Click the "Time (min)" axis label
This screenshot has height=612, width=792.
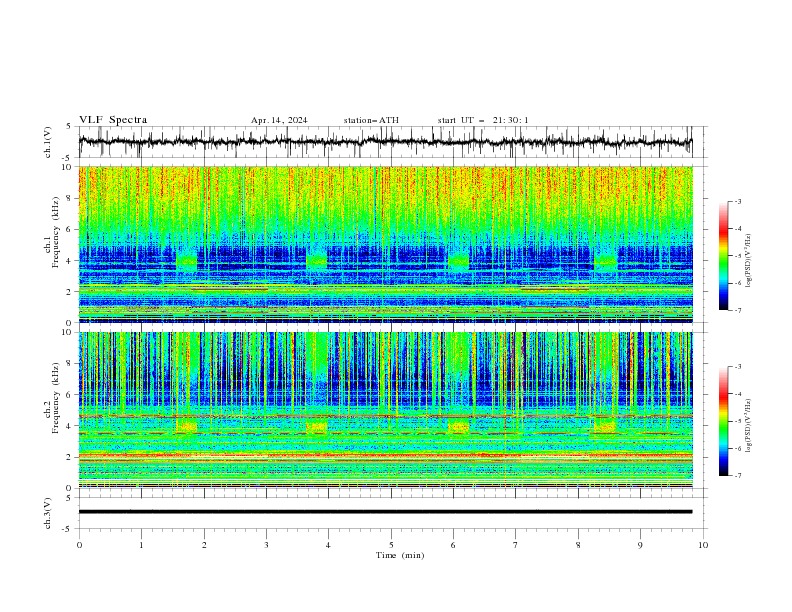click(400, 555)
